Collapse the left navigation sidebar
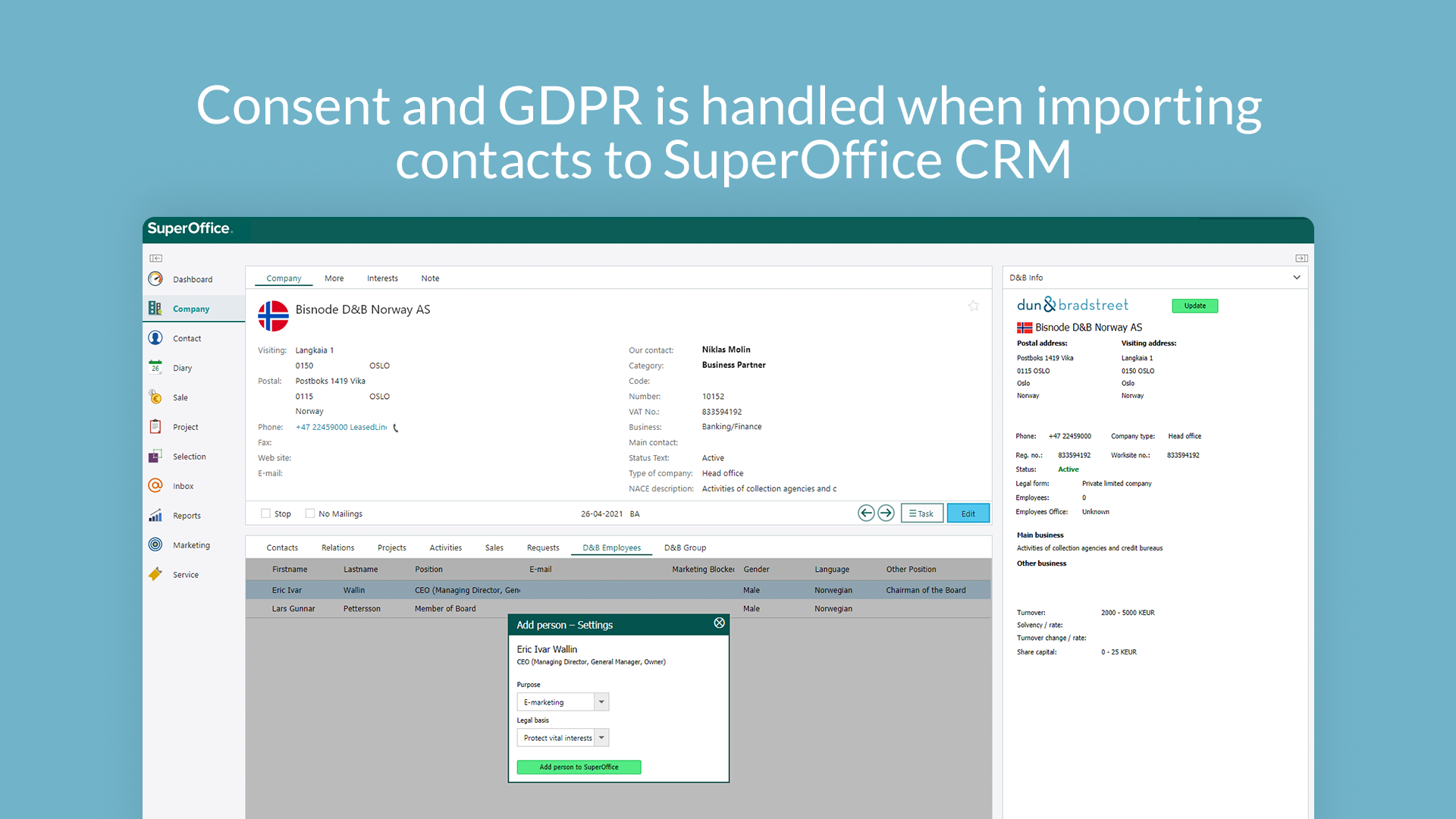 point(155,259)
